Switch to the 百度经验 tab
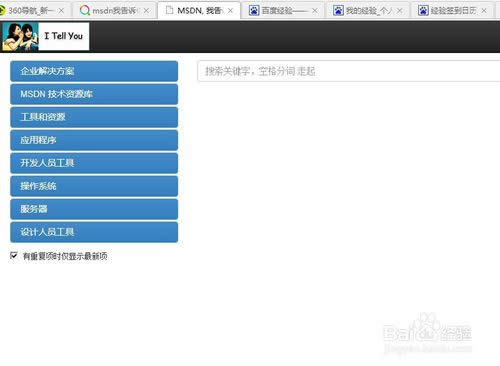 point(283,11)
